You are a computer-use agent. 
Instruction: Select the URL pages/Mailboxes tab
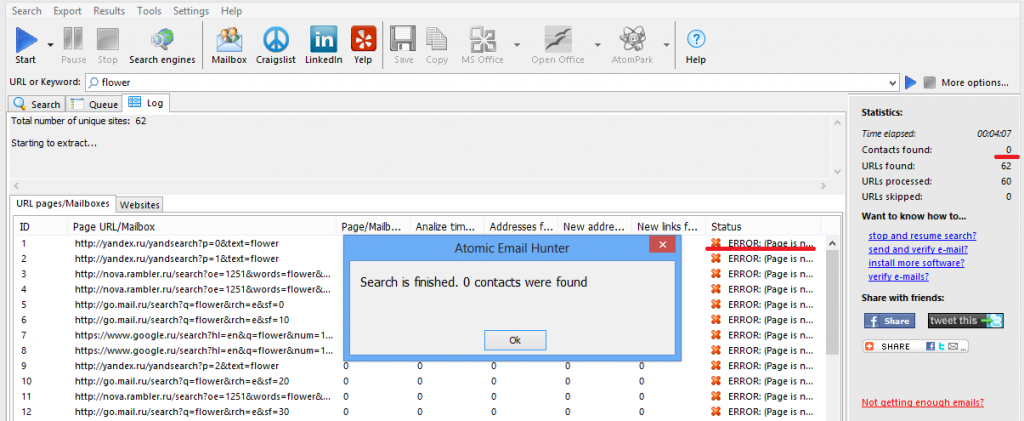tap(65, 203)
